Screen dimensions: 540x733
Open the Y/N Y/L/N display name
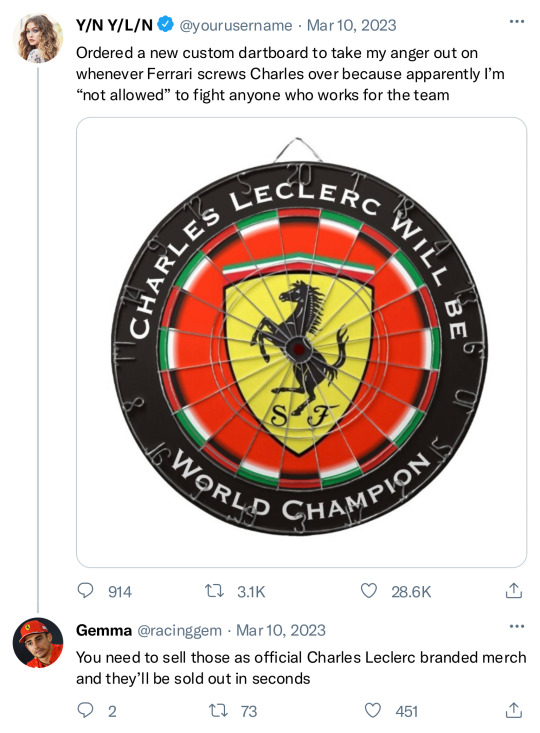(115, 25)
